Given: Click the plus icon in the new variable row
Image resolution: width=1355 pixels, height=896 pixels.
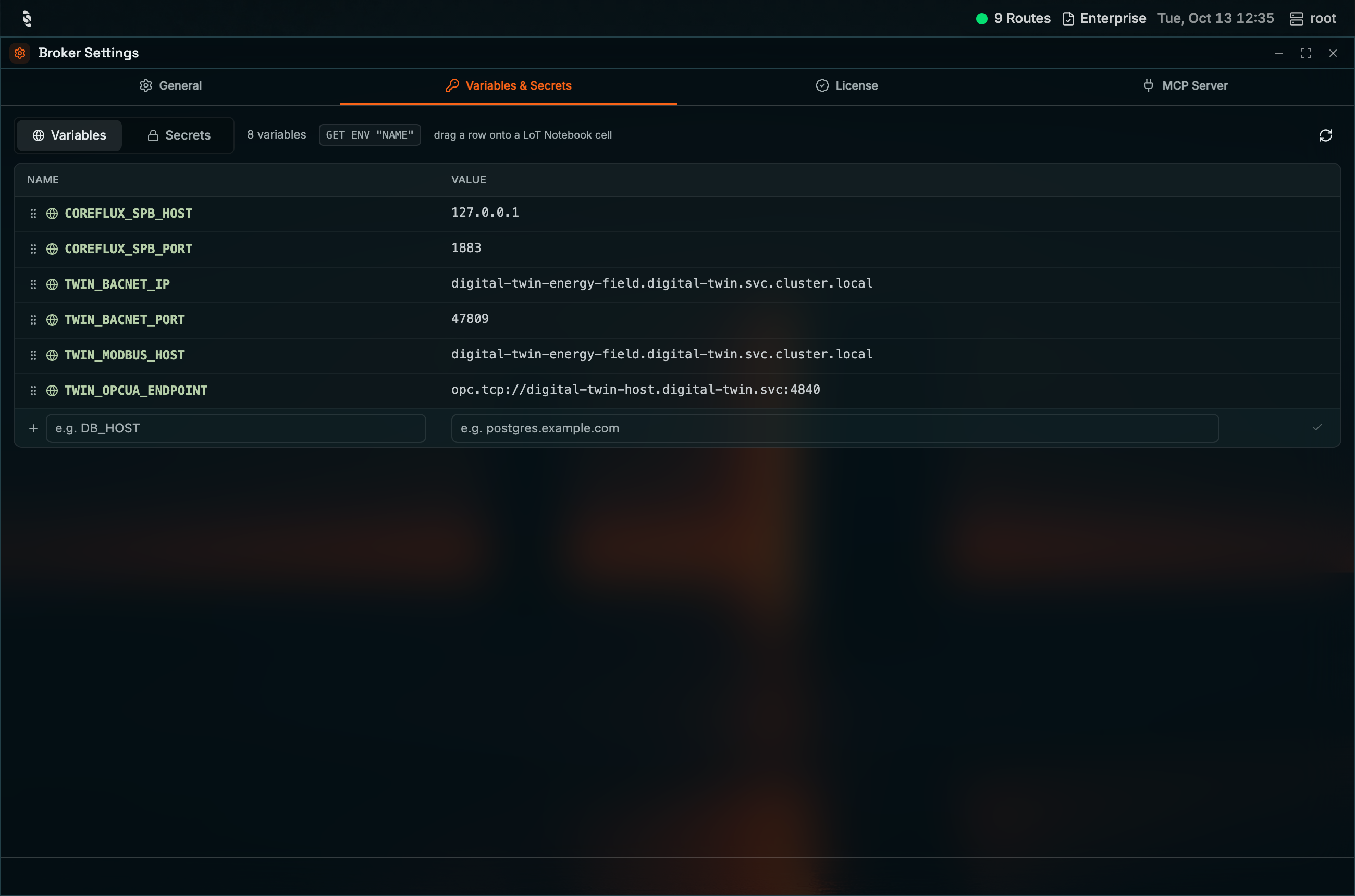Looking at the screenshot, I should click(33, 428).
